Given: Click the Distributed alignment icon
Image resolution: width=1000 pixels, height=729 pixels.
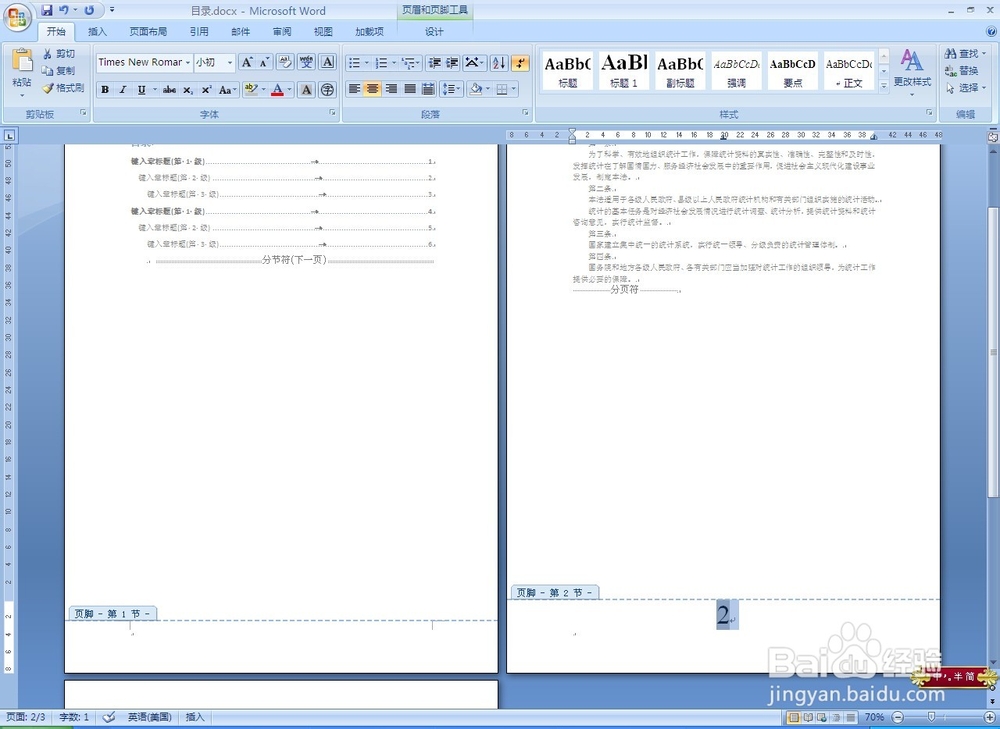Looking at the screenshot, I should tap(429, 89).
